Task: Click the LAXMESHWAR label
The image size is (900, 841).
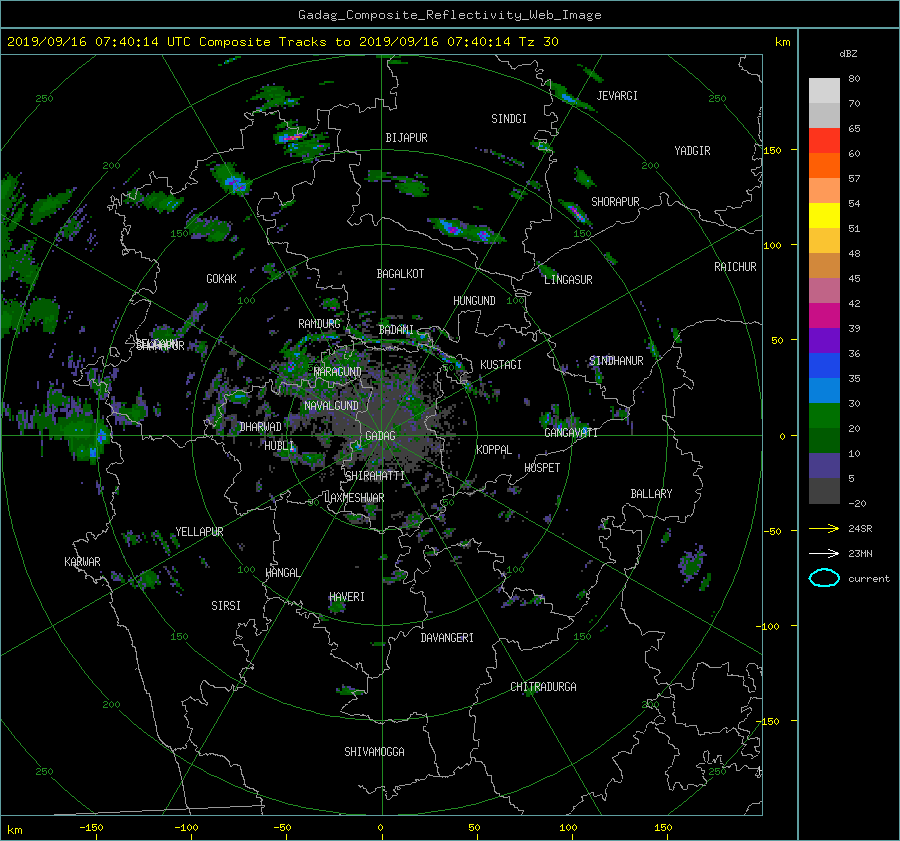Action: (x=354, y=498)
